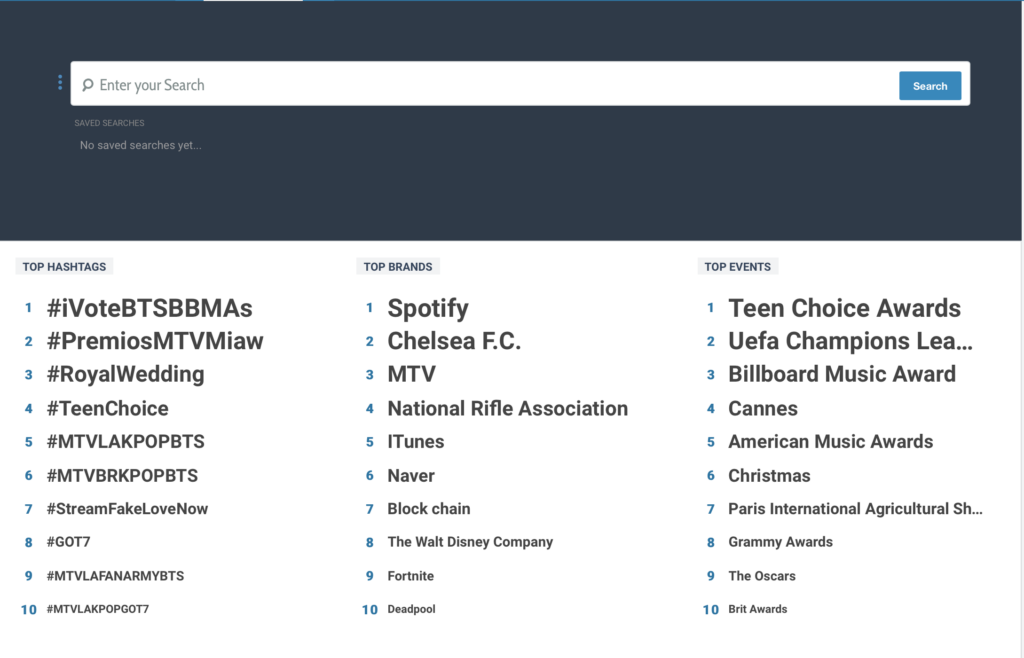
Task: Click the magnifier icon in search bar
Action: point(88,86)
